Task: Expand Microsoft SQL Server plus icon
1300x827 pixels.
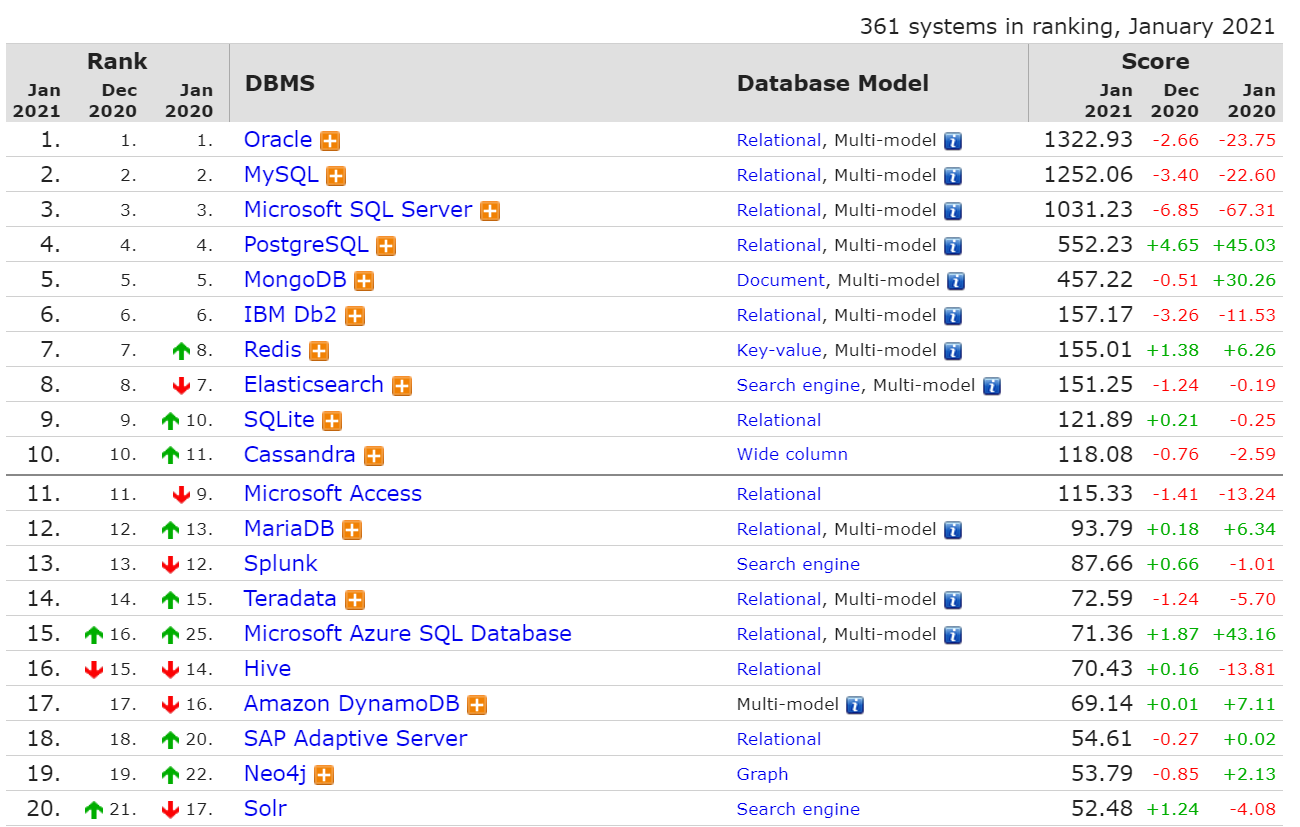Action: pos(490,211)
